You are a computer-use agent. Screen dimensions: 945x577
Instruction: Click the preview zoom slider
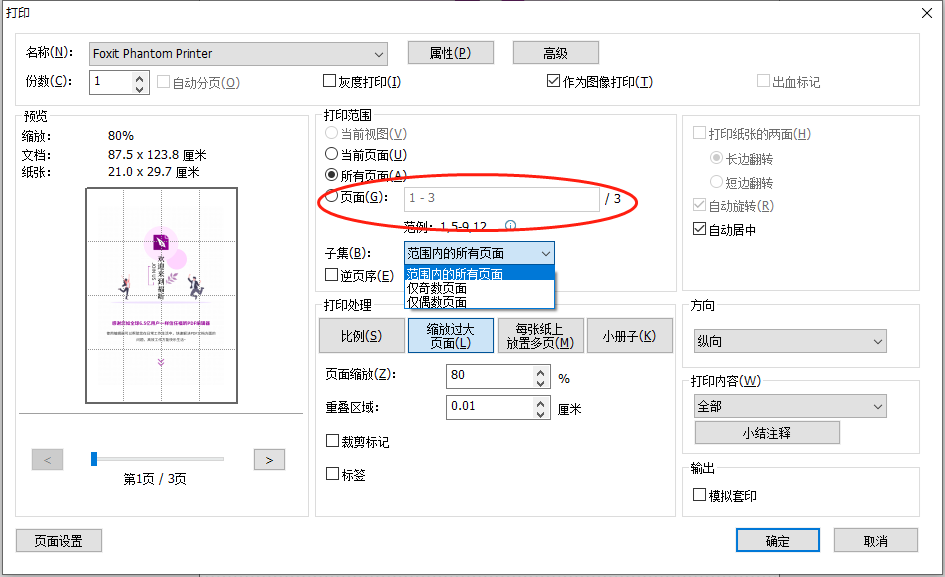click(93, 459)
